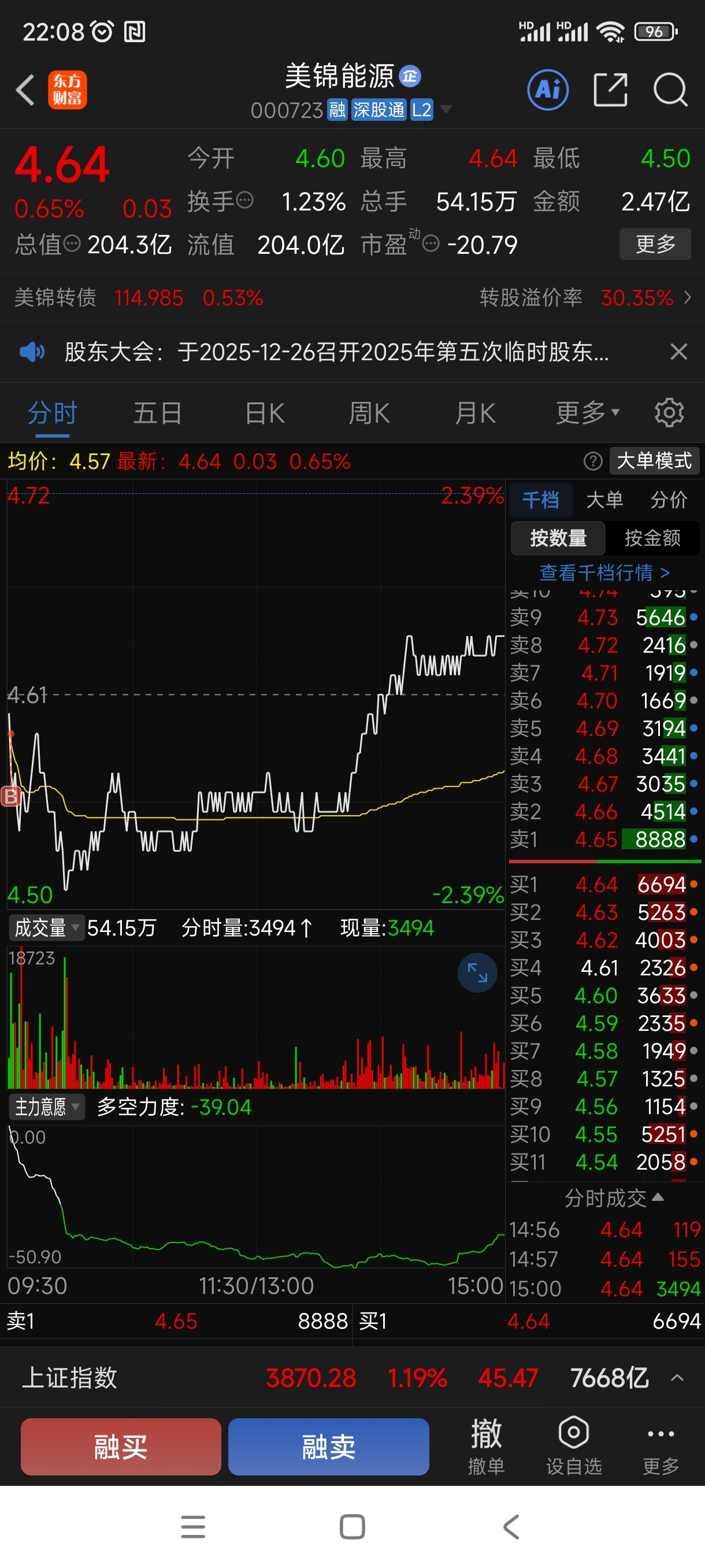Tap the info icon next to 总值

point(72,244)
